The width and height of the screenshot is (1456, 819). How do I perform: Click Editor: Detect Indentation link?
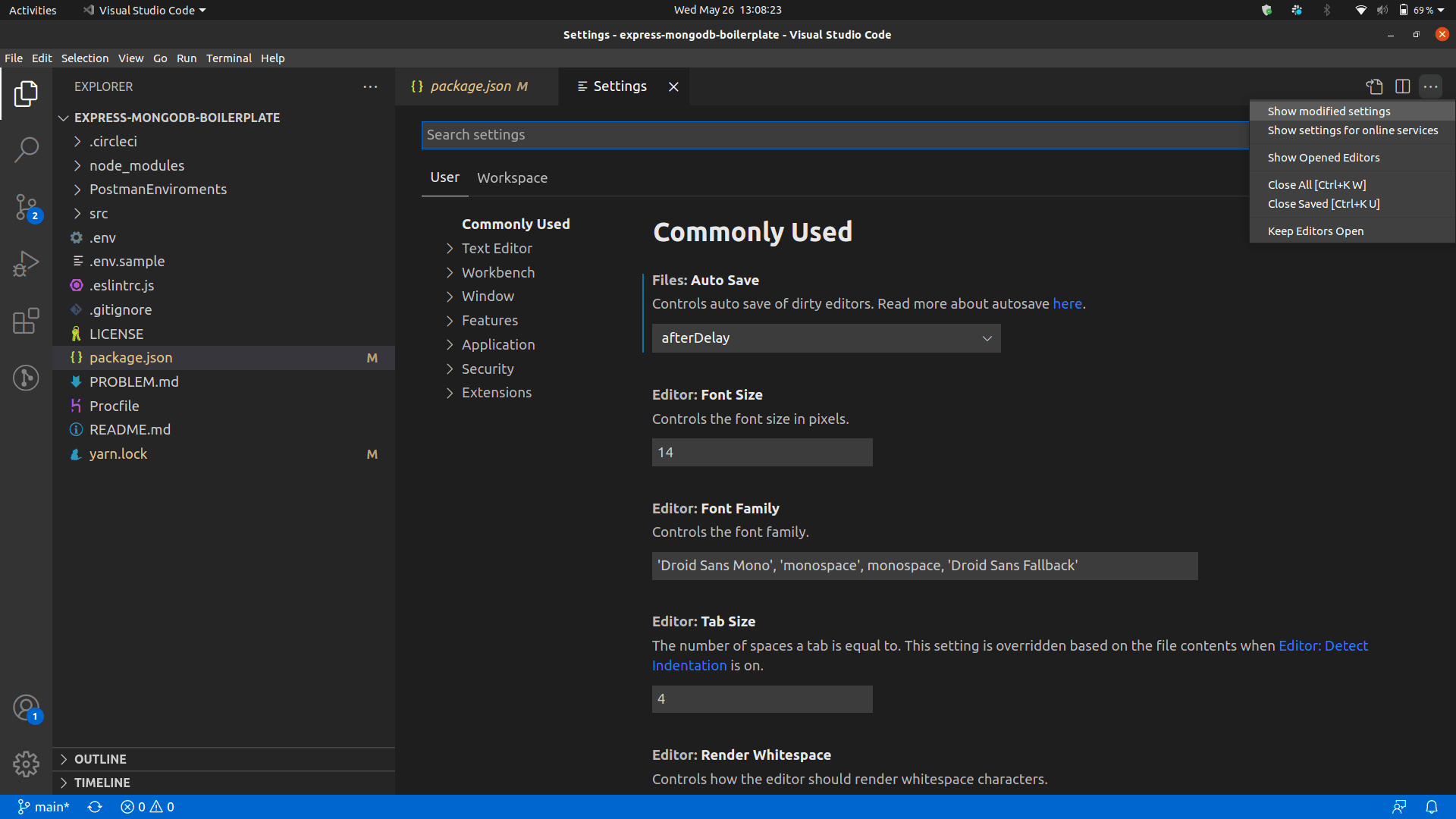point(1323,645)
